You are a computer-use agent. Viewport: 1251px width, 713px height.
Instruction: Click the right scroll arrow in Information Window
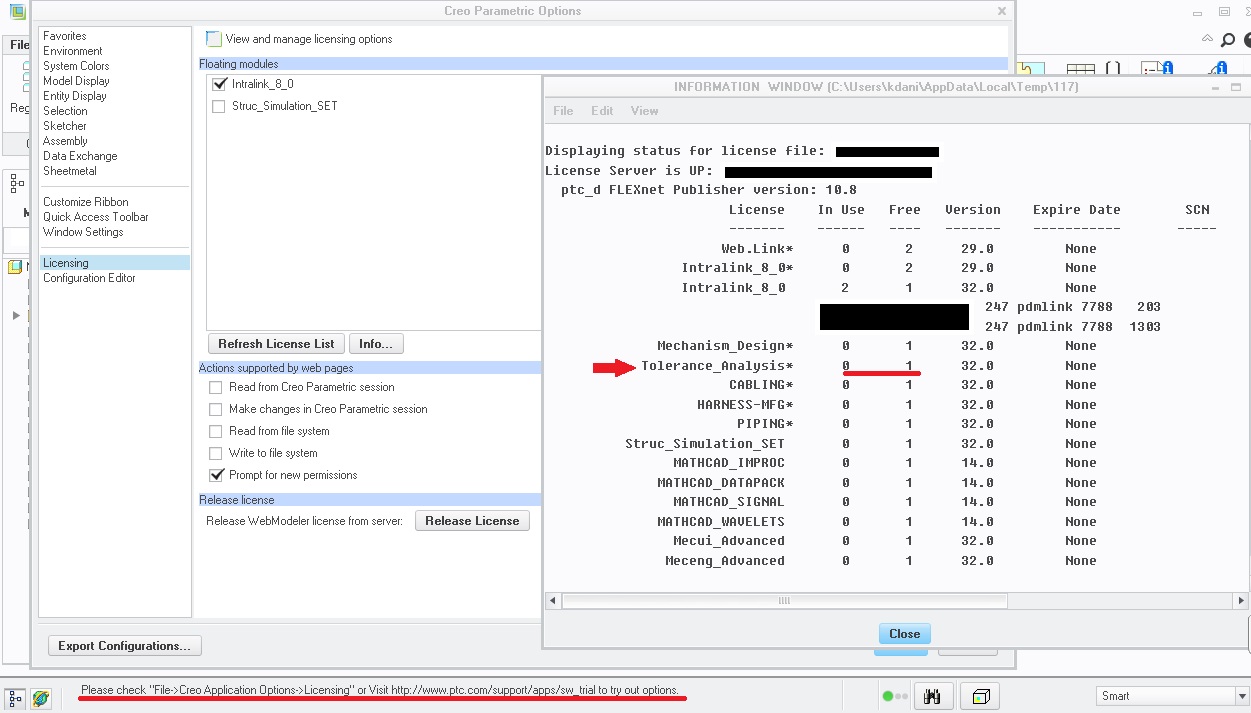1241,601
